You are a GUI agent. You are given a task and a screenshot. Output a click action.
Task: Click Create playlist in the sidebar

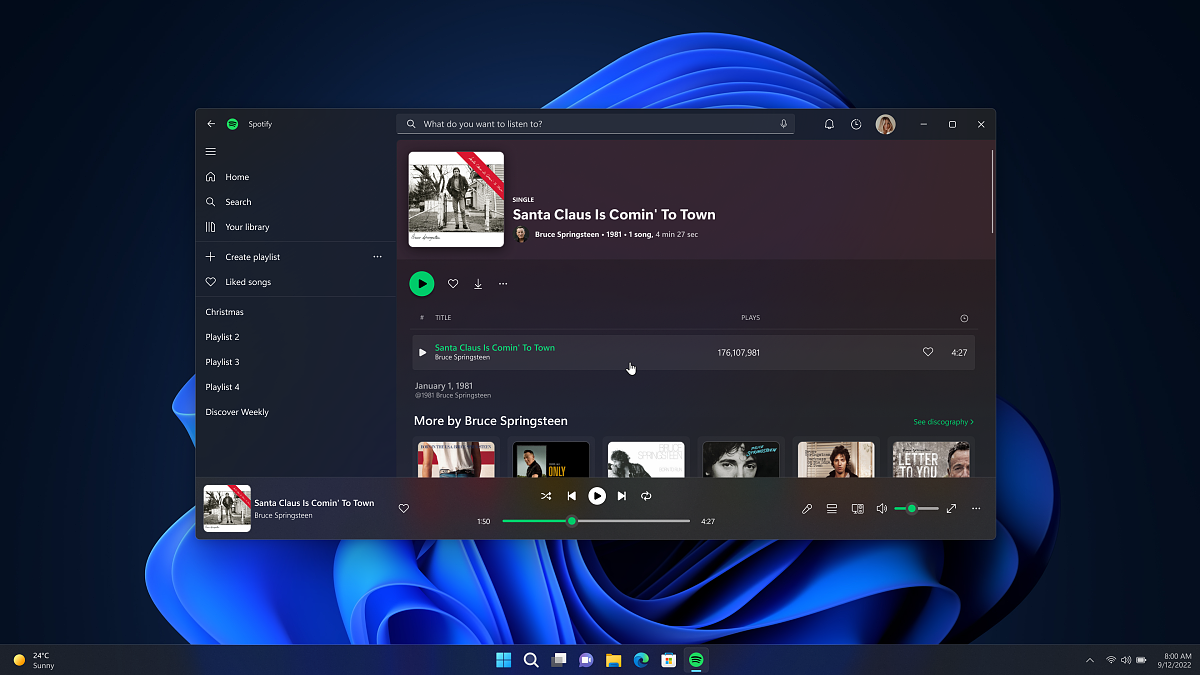pyautogui.click(x=243, y=257)
